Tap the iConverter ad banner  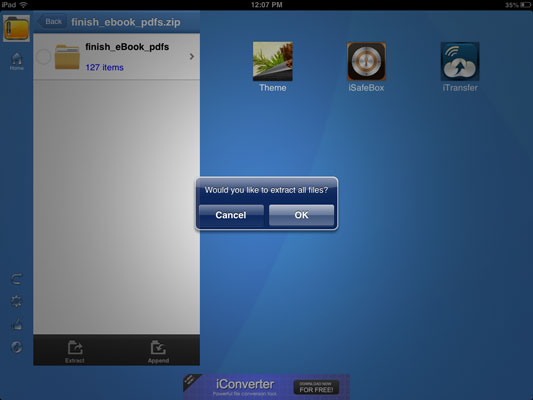tap(266, 387)
